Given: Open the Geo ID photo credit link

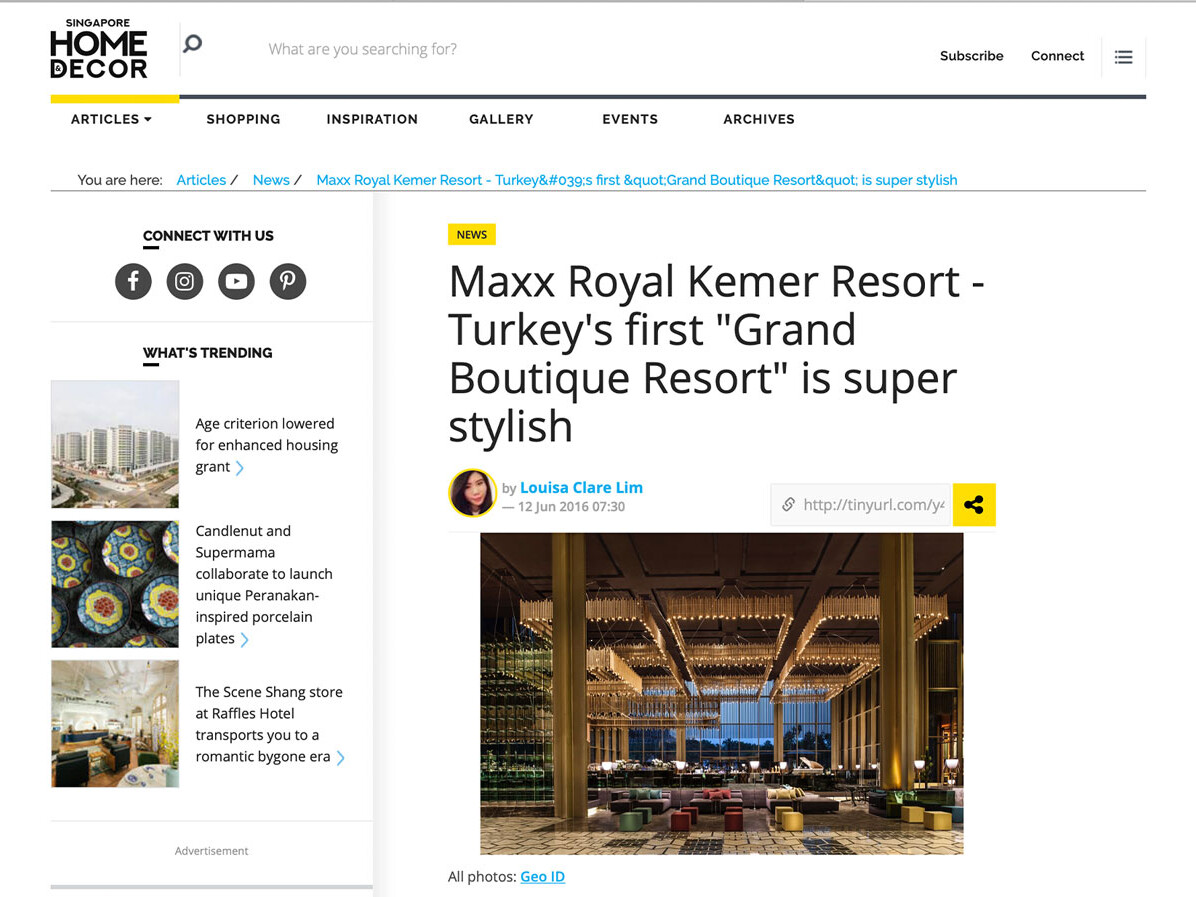Looking at the screenshot, I should [542, 876].
